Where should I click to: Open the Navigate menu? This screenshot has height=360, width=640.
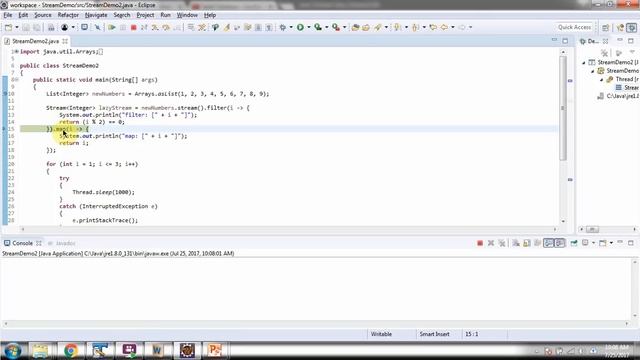tap(96, 15)
